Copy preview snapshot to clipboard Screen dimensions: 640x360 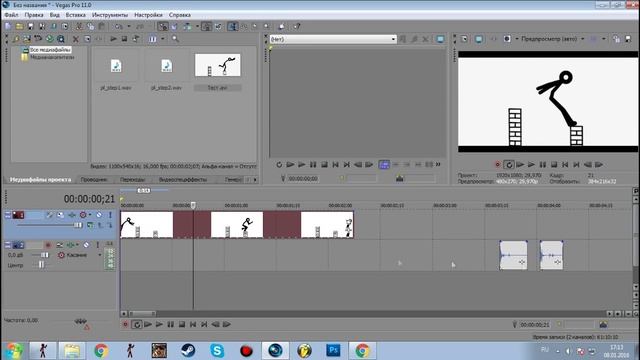(616, 39)
